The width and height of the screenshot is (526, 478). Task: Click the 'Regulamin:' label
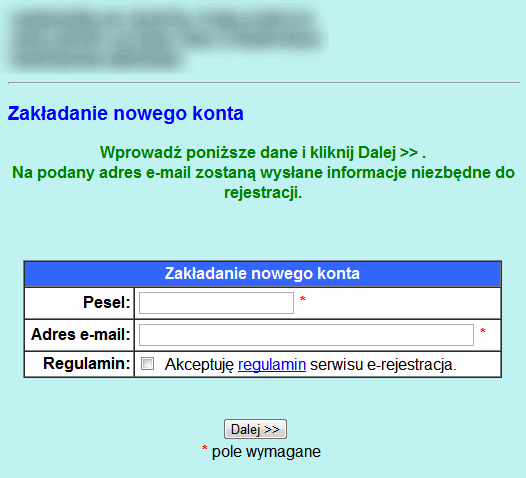pos(87,364)
